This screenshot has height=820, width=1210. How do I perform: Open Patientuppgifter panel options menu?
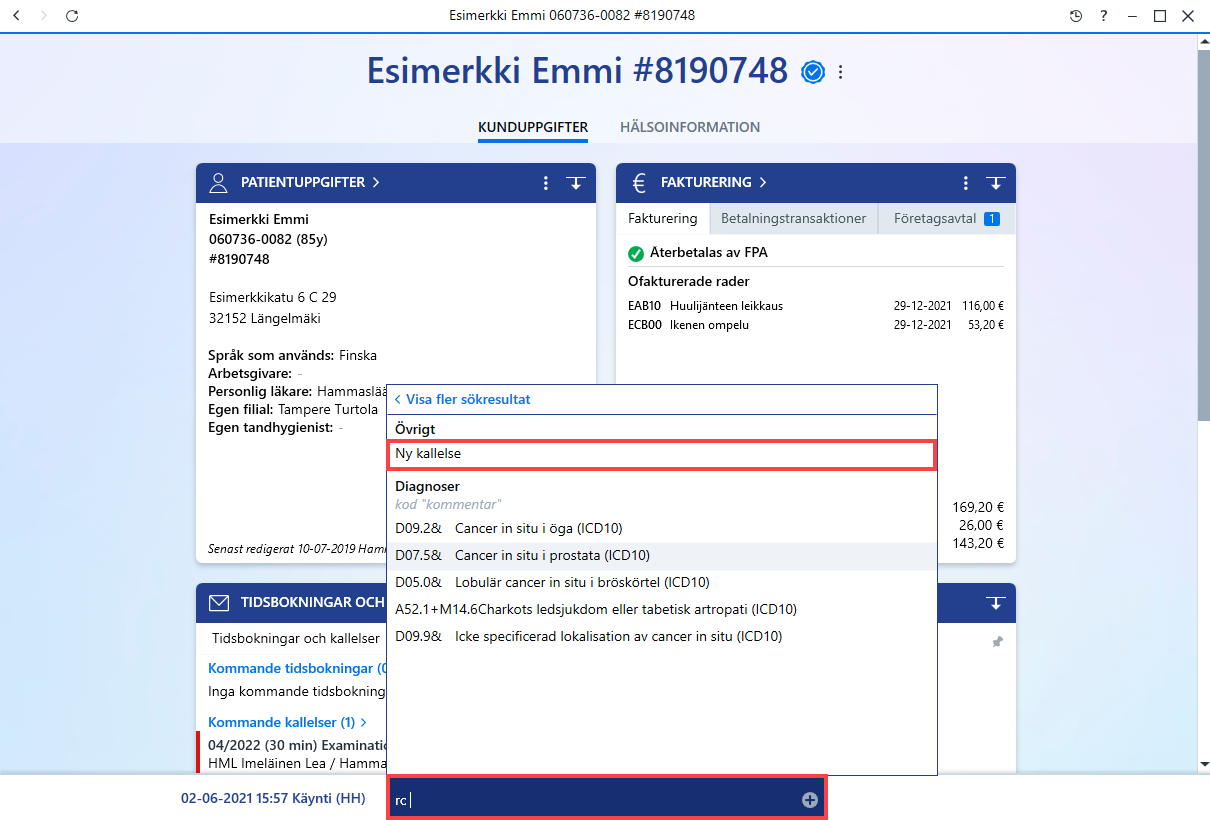click(546, 183)
